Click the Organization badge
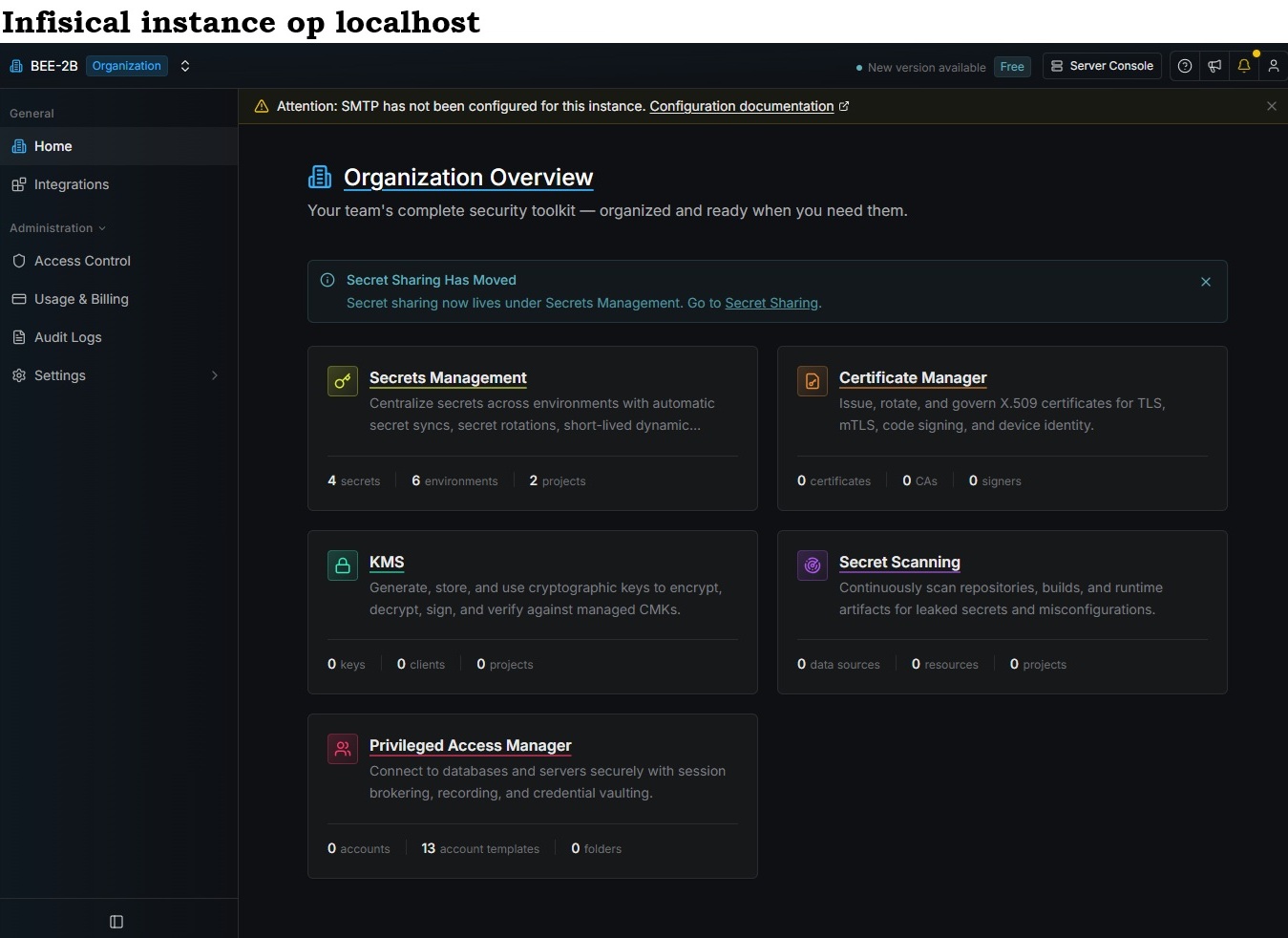The height and width of the screenshot is (938, 1288). tap(127, 66)
